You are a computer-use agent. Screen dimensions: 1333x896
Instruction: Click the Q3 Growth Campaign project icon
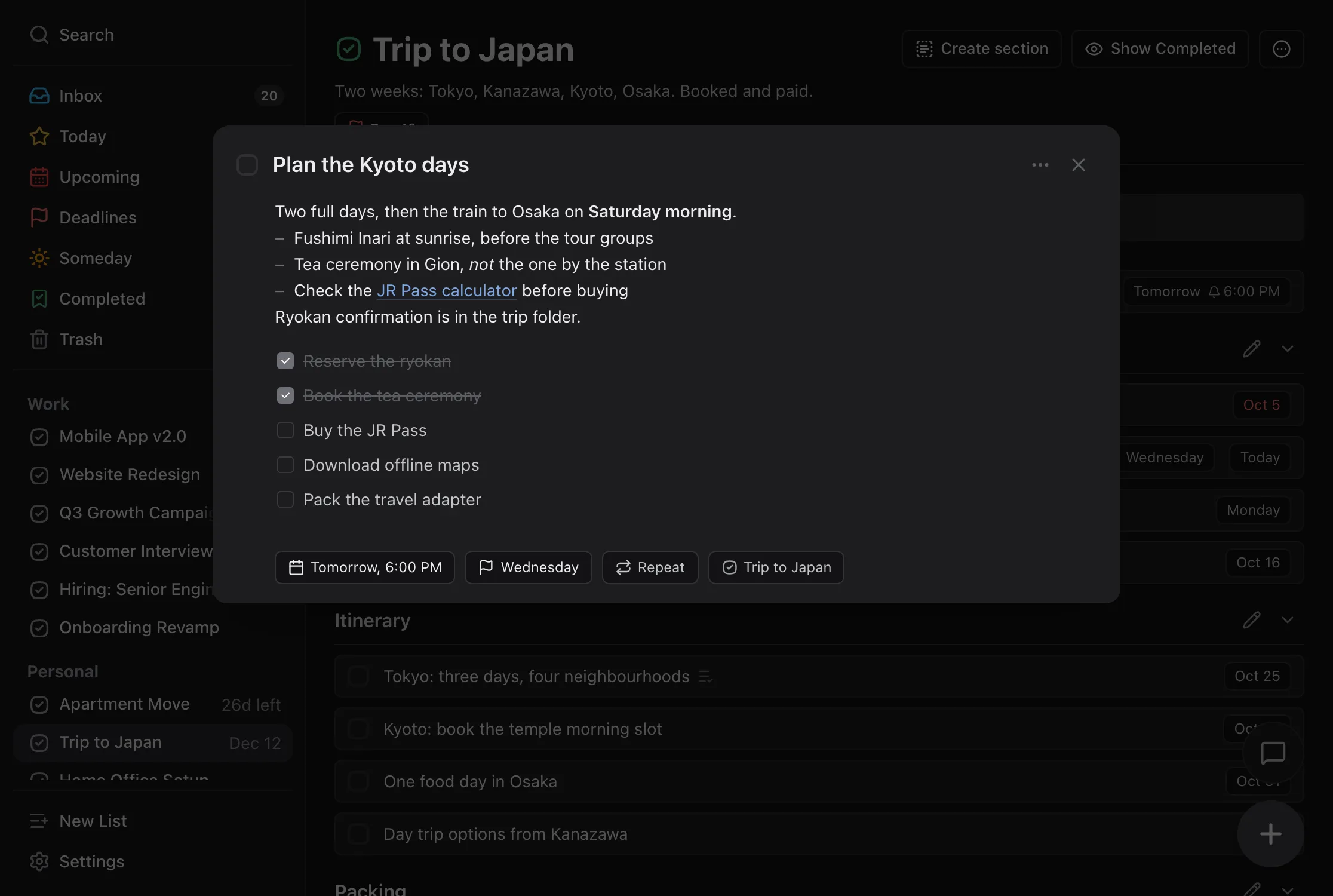[x=39, y=513]
